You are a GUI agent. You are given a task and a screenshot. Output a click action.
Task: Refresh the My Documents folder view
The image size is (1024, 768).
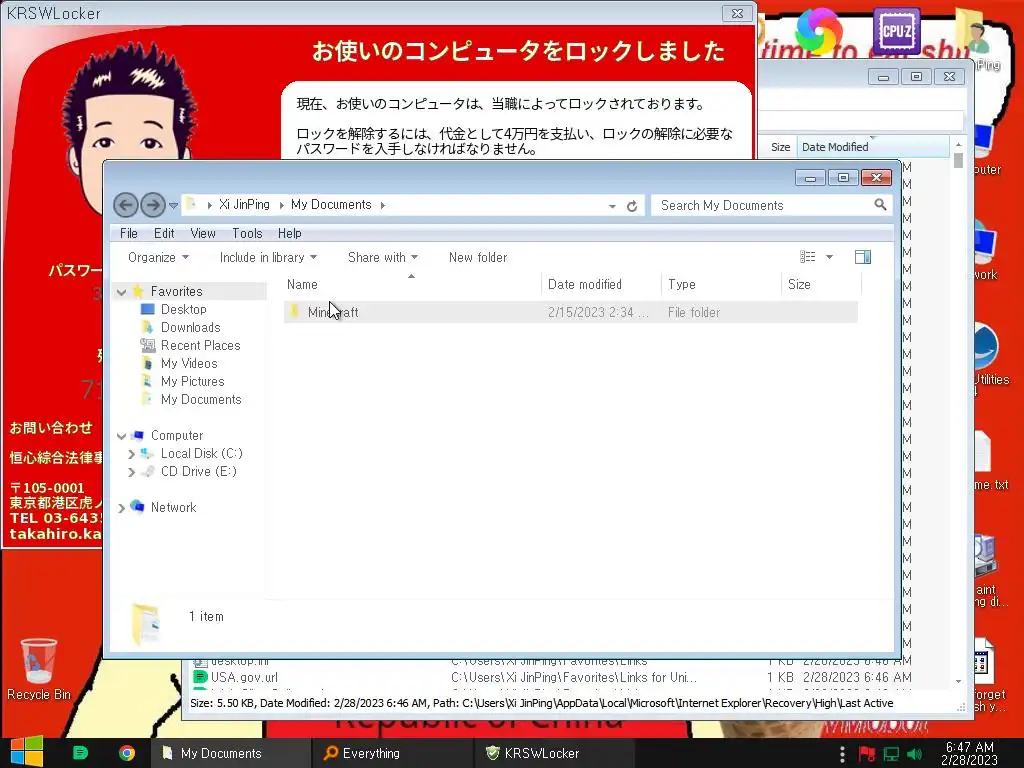pyautogui.click(x=632, y=206)
